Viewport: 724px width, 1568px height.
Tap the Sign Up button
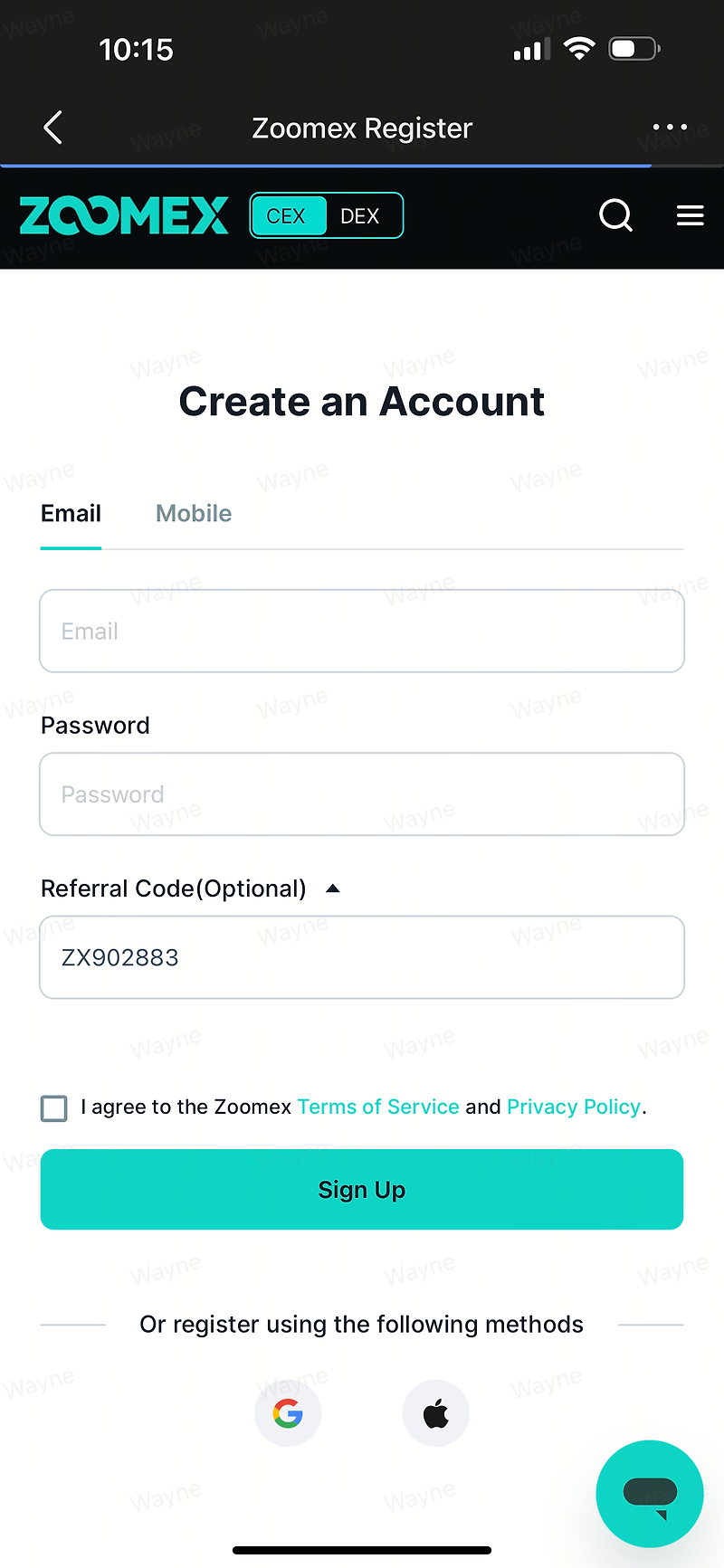point(362,1189)
